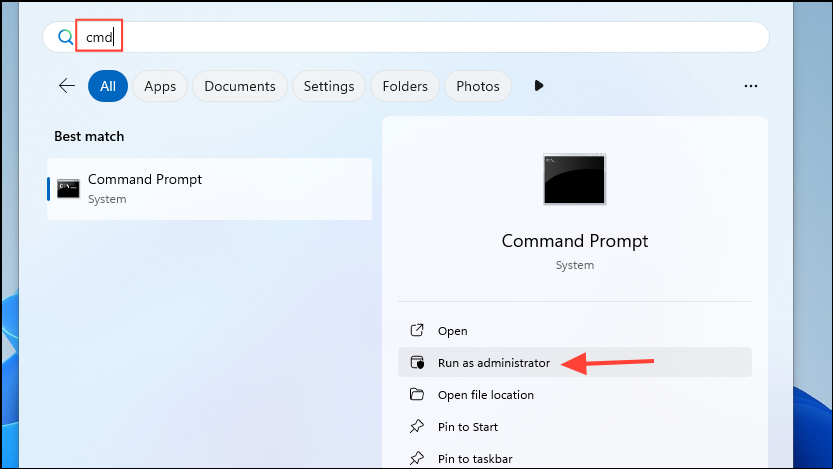Click the Best match heading
Viewport: 833px width, 469px height.
[89, 137]
